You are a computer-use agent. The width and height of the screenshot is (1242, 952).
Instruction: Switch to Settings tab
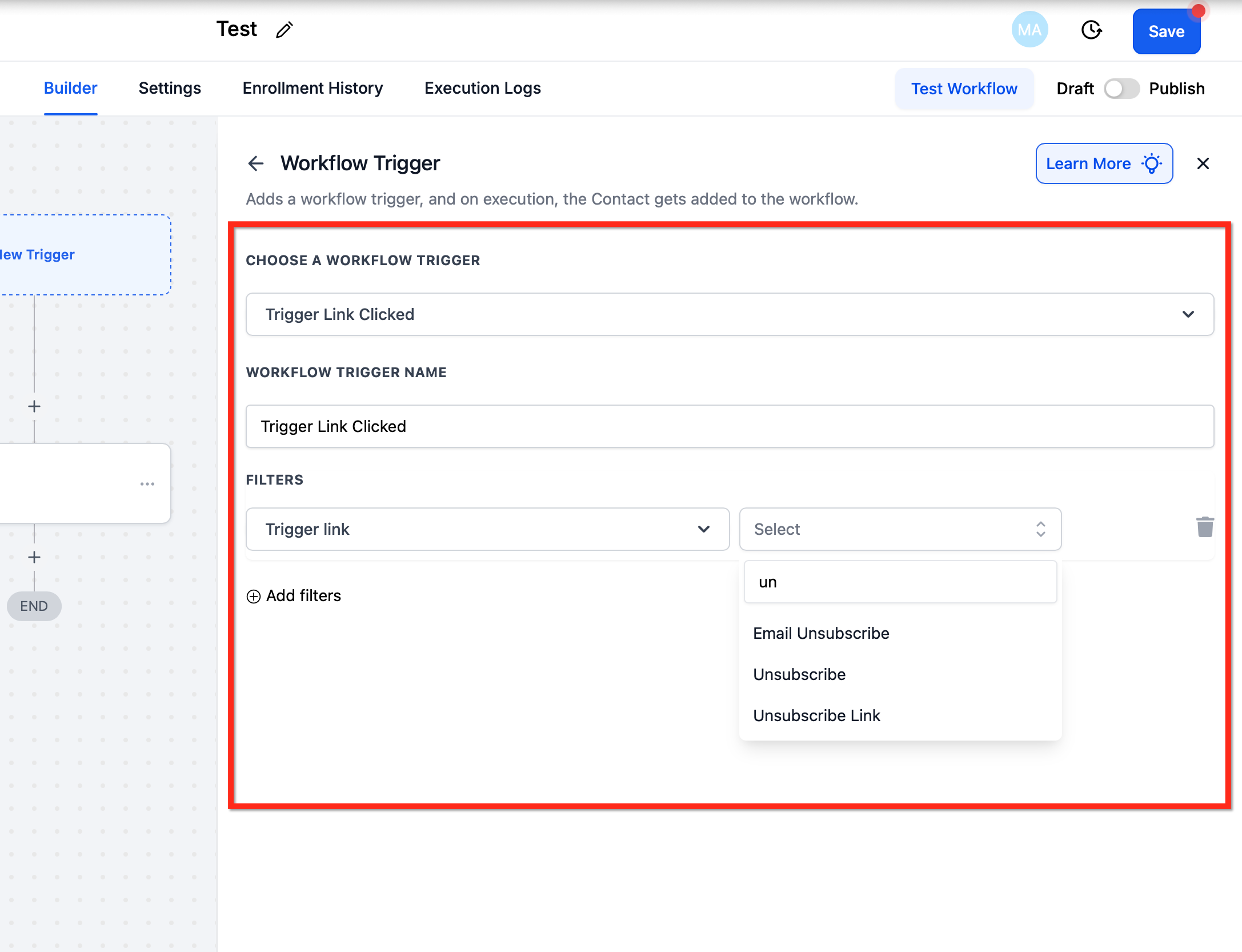(x=170, y=88)
